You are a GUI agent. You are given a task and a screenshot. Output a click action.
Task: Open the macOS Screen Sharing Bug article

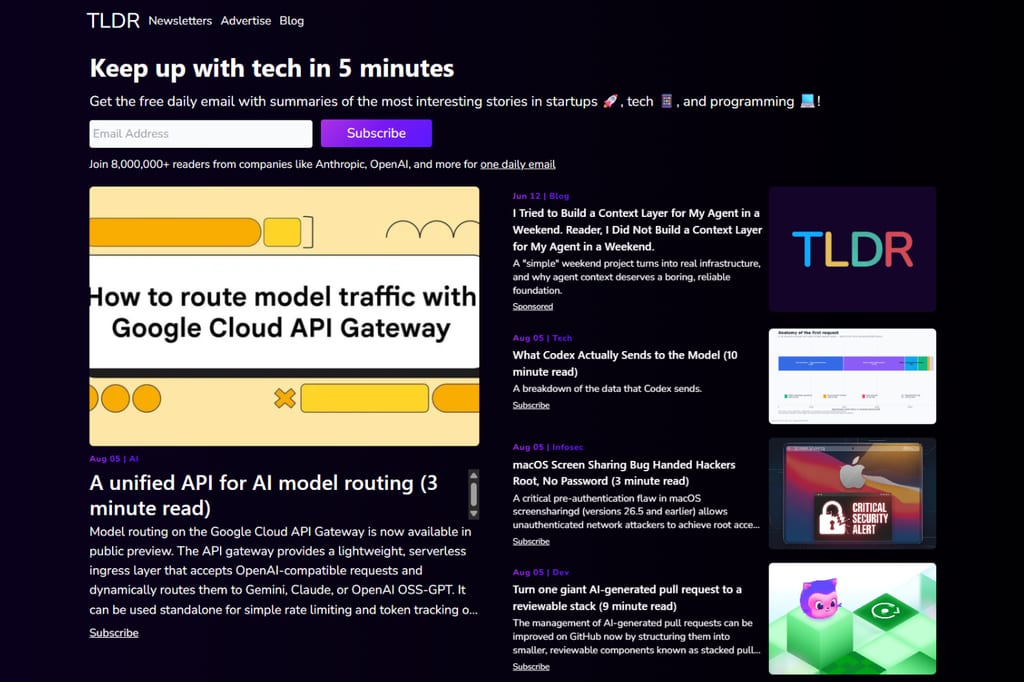click(624, 473)
